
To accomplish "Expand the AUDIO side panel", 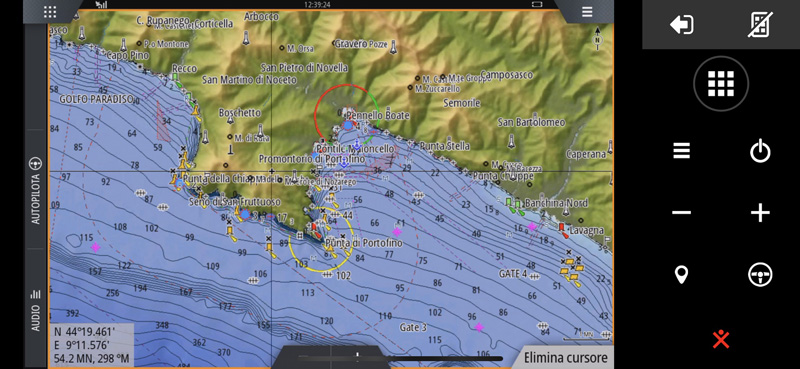I will click(36, 310).
